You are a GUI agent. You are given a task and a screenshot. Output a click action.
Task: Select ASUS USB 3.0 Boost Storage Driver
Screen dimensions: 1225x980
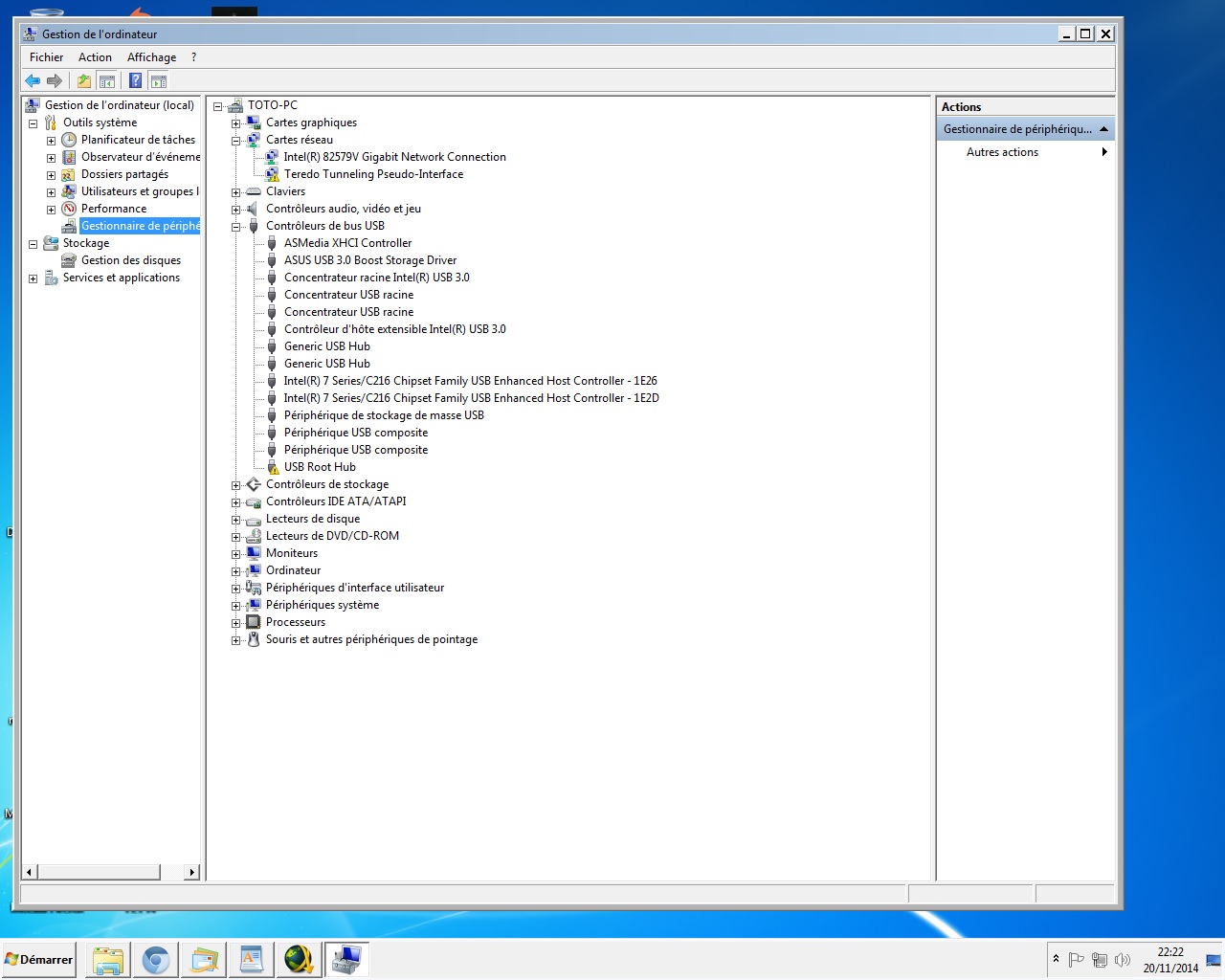[x=370, y=260]
